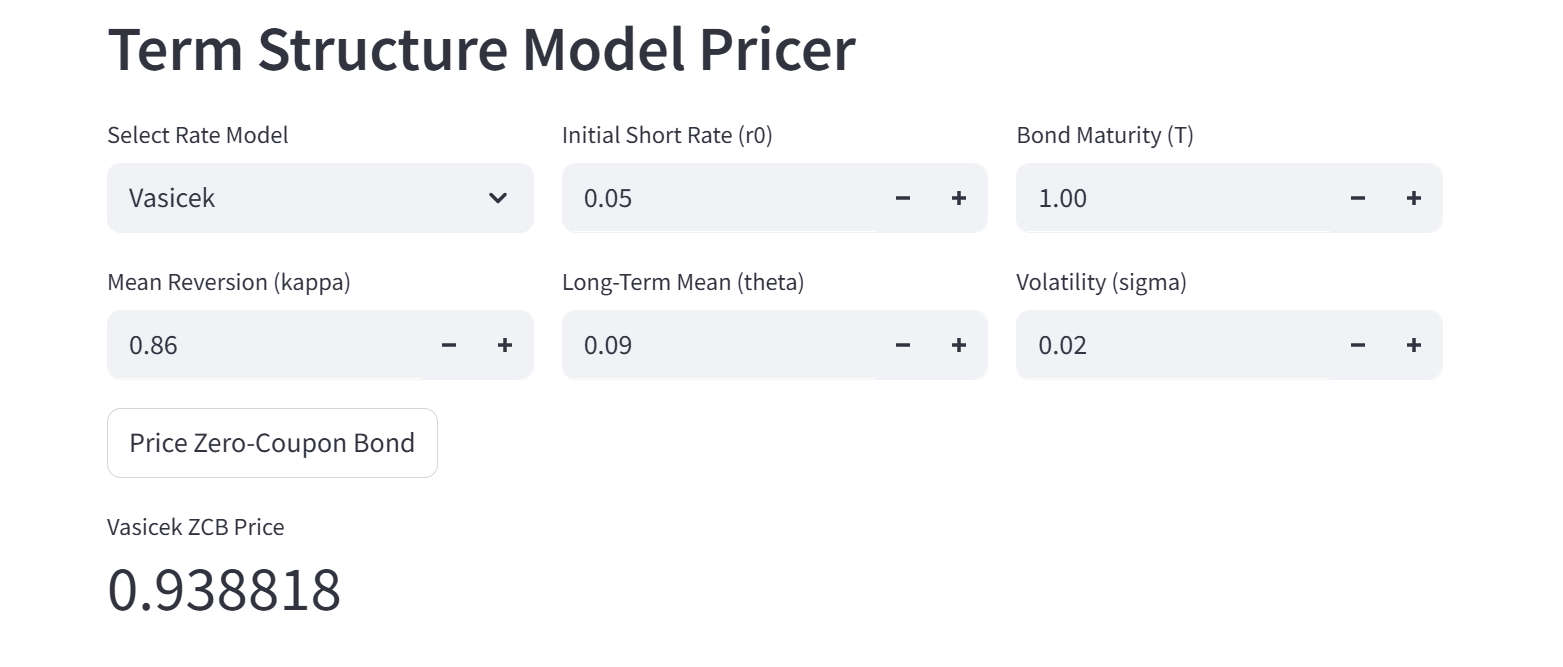Step down Volatility sigma value

(x=1357, y=345)
